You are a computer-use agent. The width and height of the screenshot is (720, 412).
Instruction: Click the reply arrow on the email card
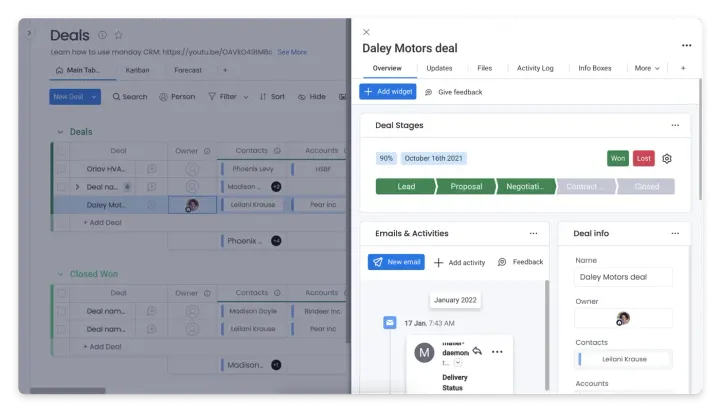pyautogui.click(x=478, y=351)
